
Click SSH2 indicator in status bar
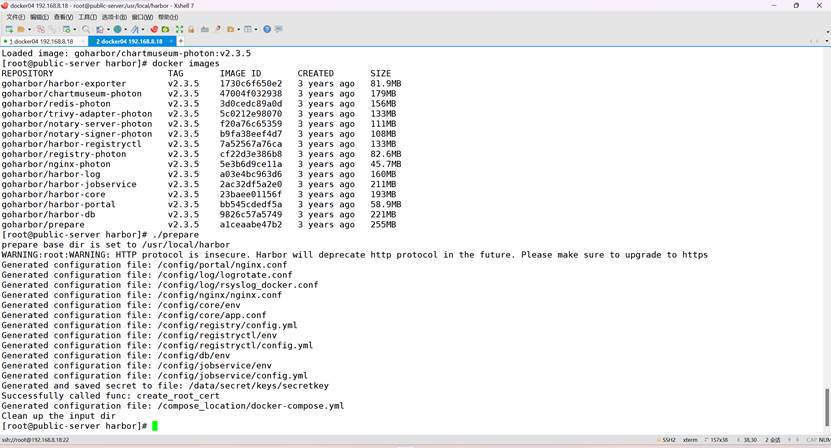(667, 440)
